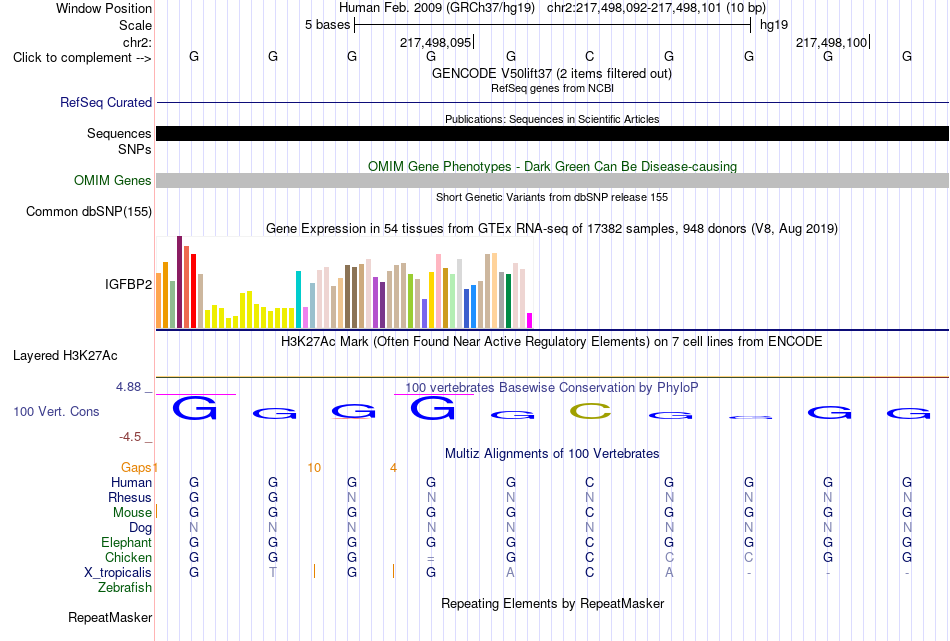
Task: Click the Zebrafish species label
Action: pos(125,588)
